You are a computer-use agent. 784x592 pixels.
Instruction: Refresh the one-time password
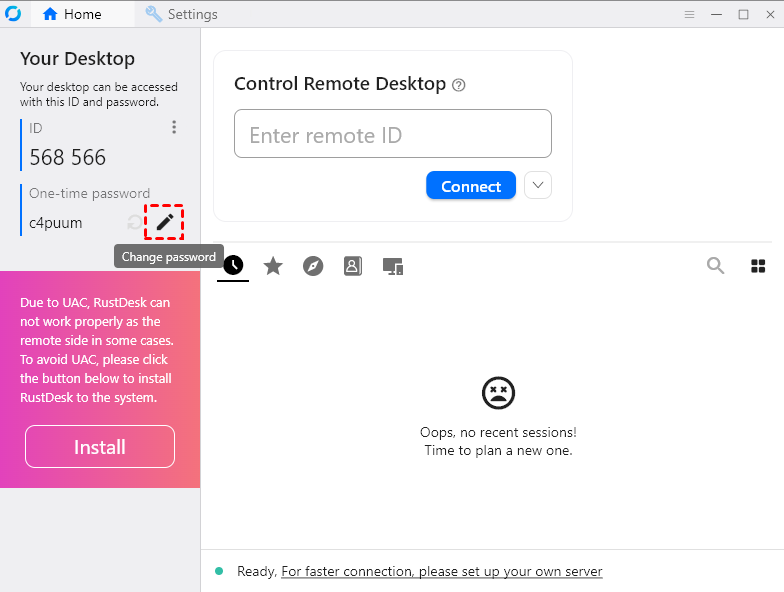[135, 222]
